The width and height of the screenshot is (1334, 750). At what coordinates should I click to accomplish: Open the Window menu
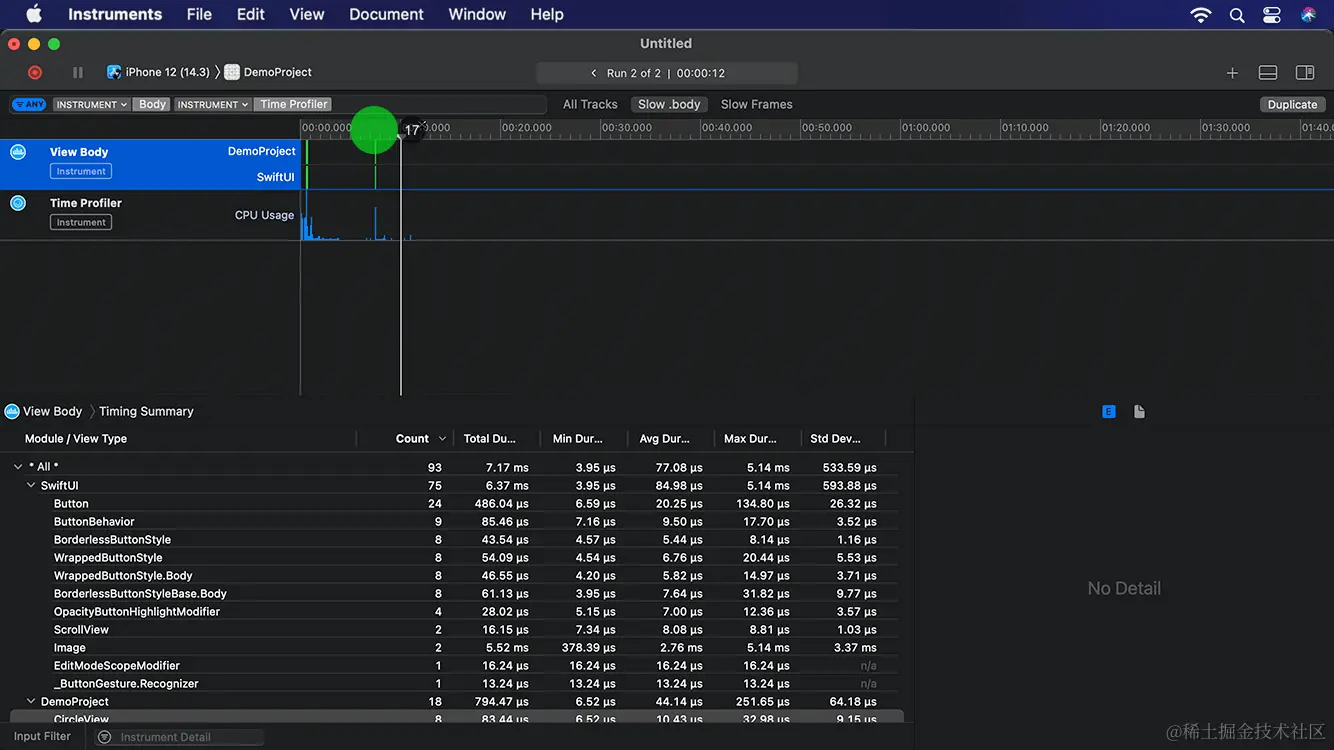(x=477, y=14)
